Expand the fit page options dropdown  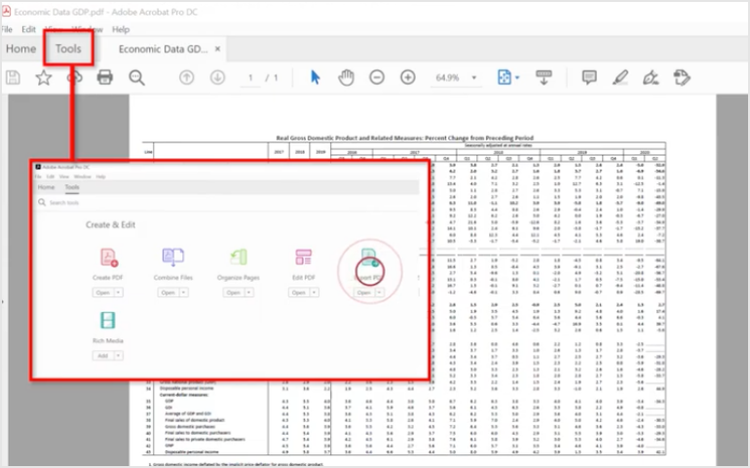pos(516,78)
